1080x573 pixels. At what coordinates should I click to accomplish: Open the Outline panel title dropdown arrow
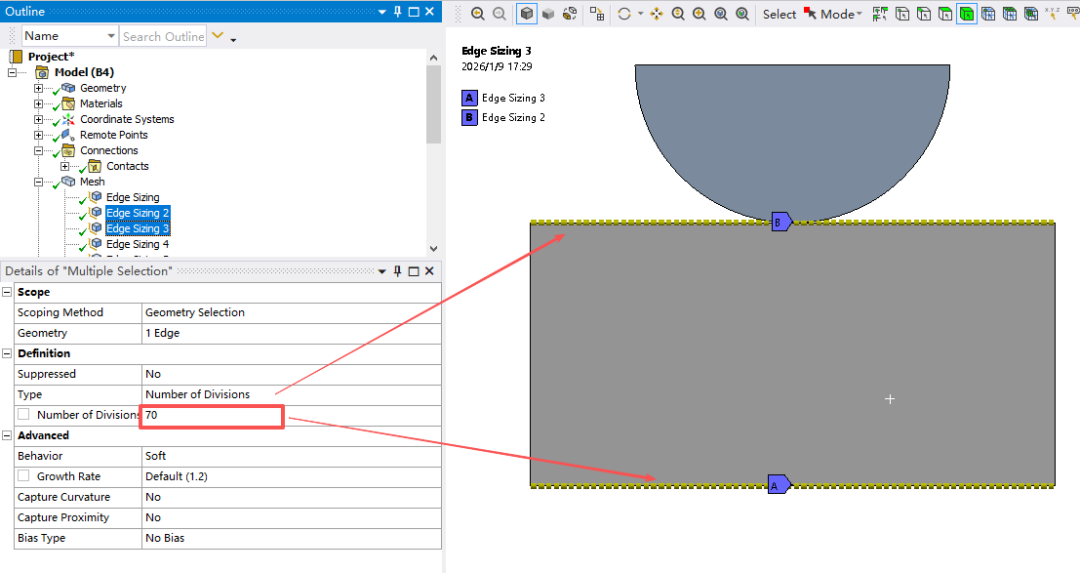coord(382,12)
